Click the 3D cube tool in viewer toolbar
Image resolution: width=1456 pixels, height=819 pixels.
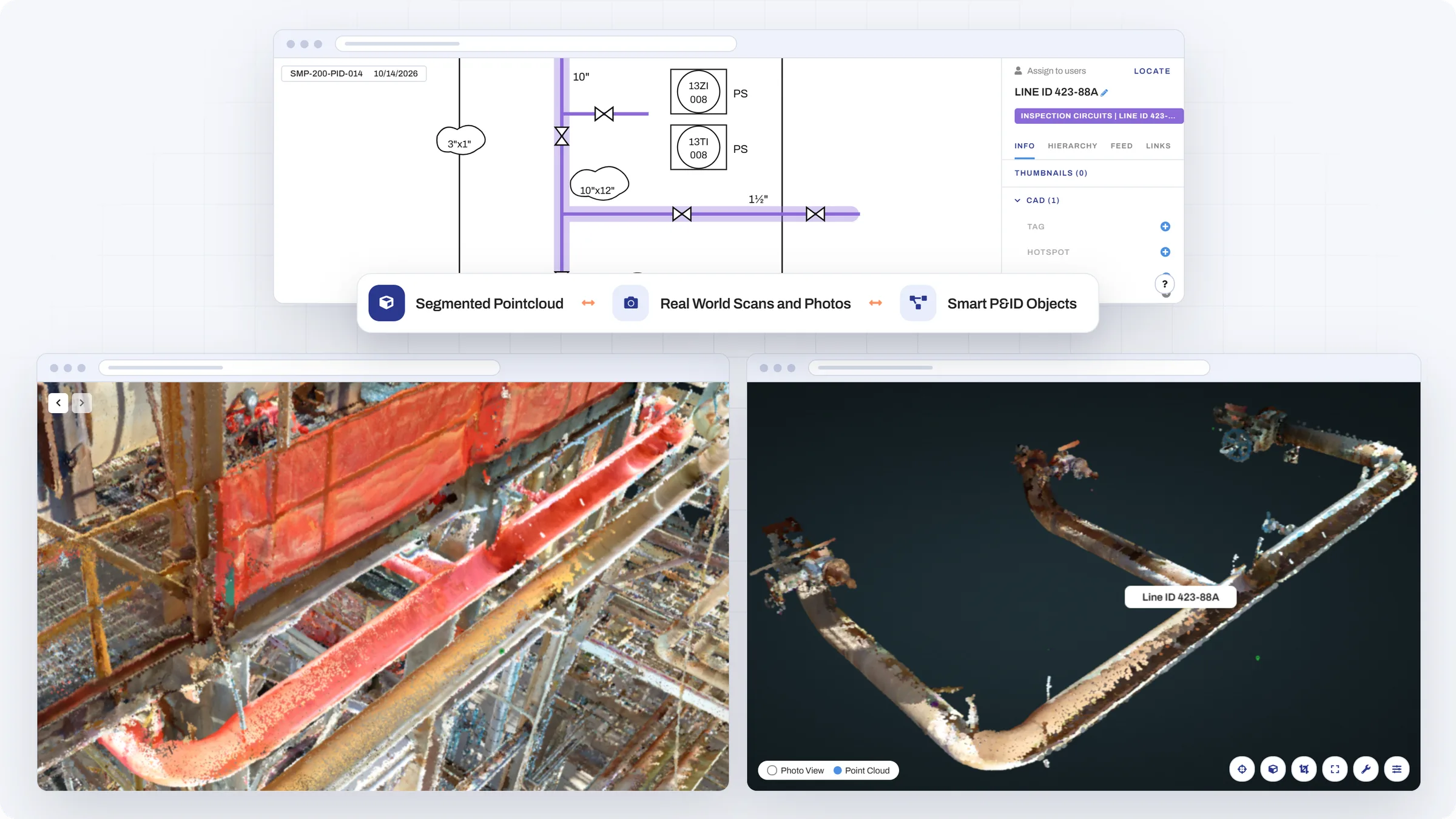tap(1273, 769)
